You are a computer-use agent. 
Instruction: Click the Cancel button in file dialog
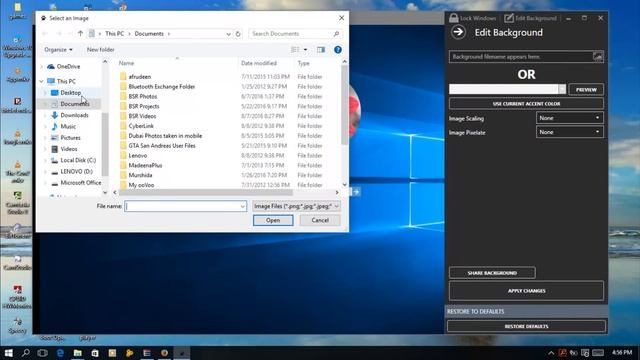pos(320,220)
